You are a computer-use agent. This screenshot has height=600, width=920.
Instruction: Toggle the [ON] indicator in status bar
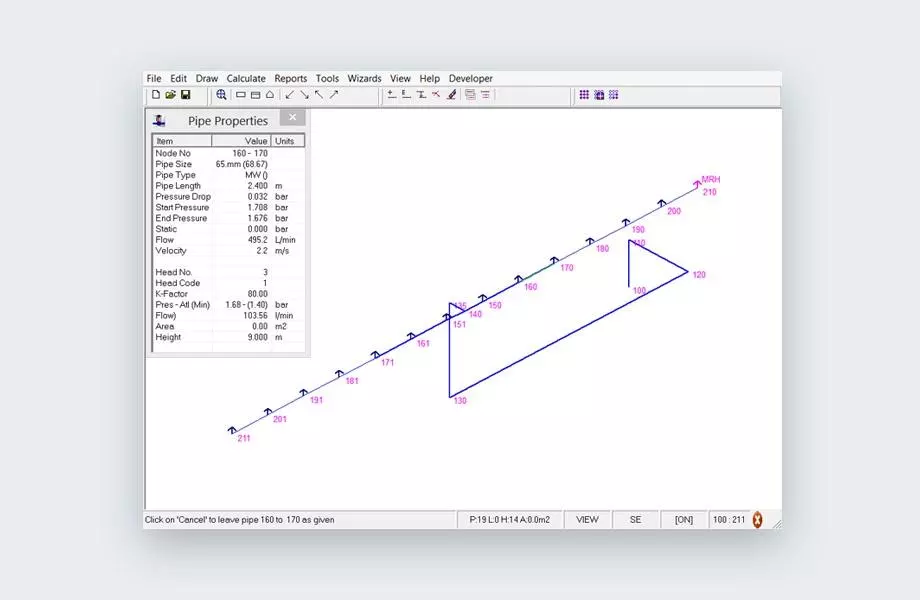(x=686, y=519)
